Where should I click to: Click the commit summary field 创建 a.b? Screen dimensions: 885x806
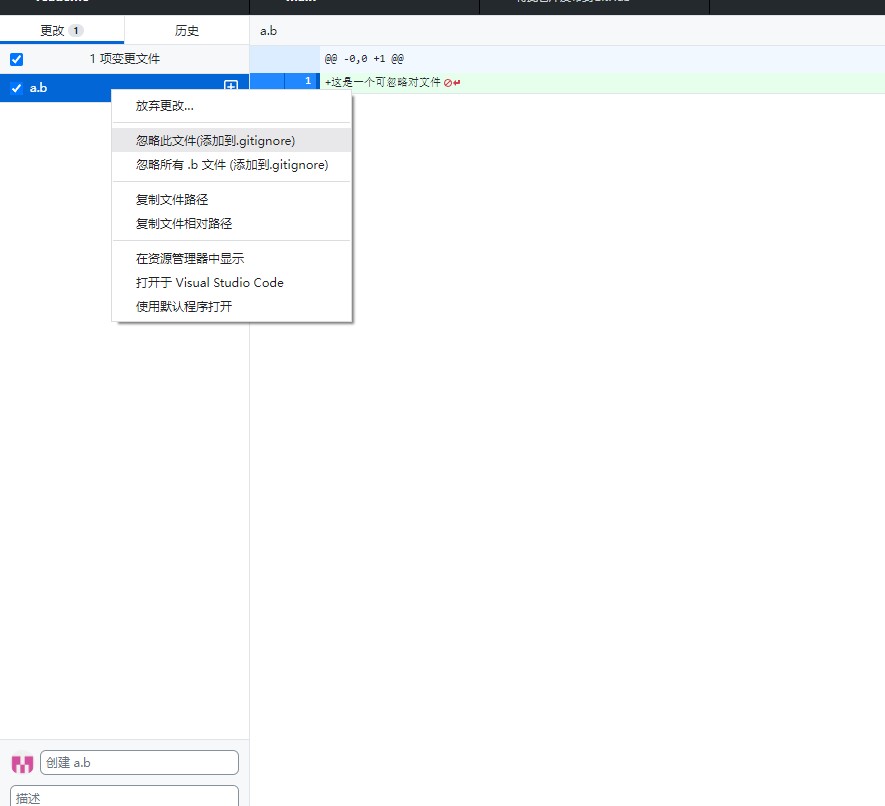coord(139,763)
